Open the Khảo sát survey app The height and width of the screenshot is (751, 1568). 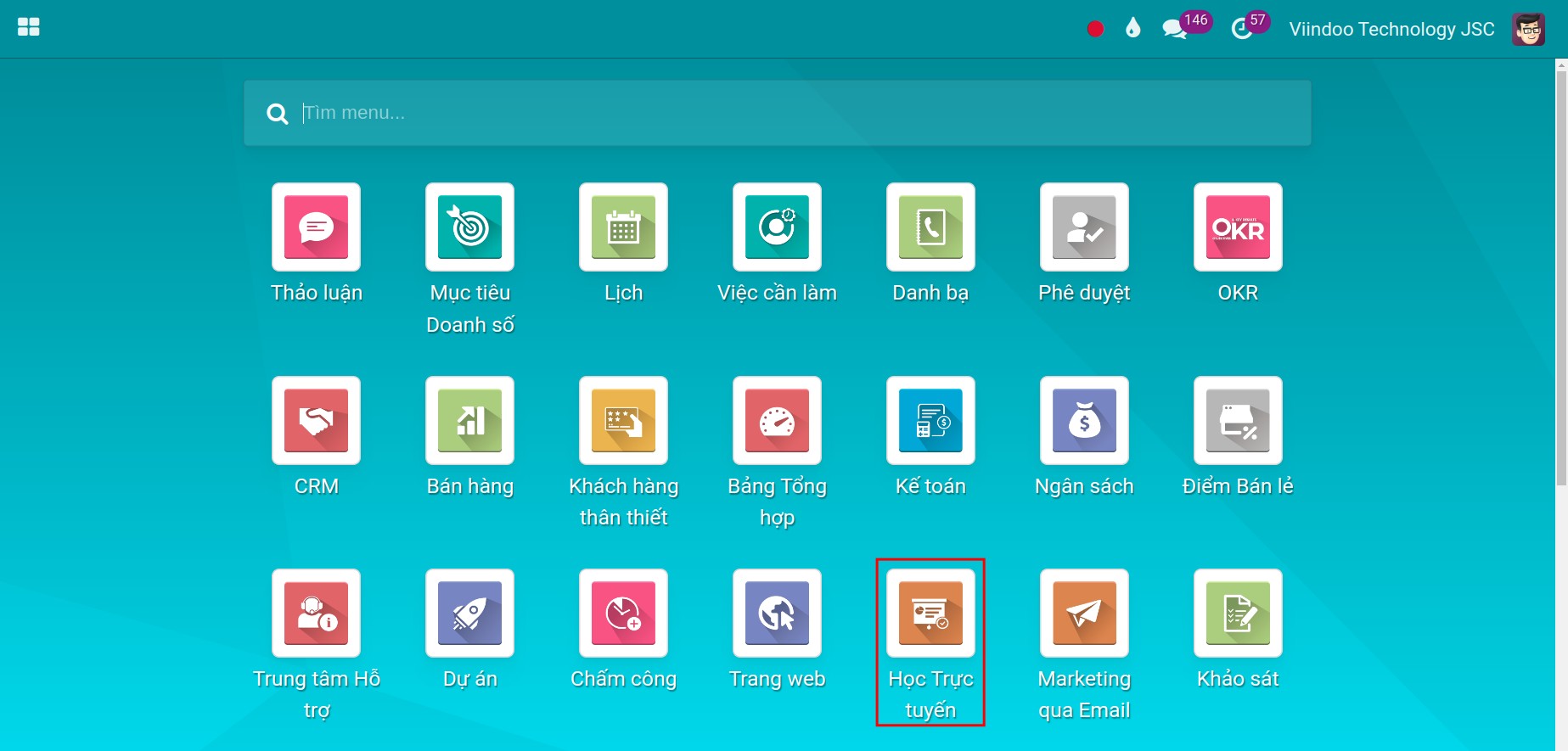(x=1238, y=613)
